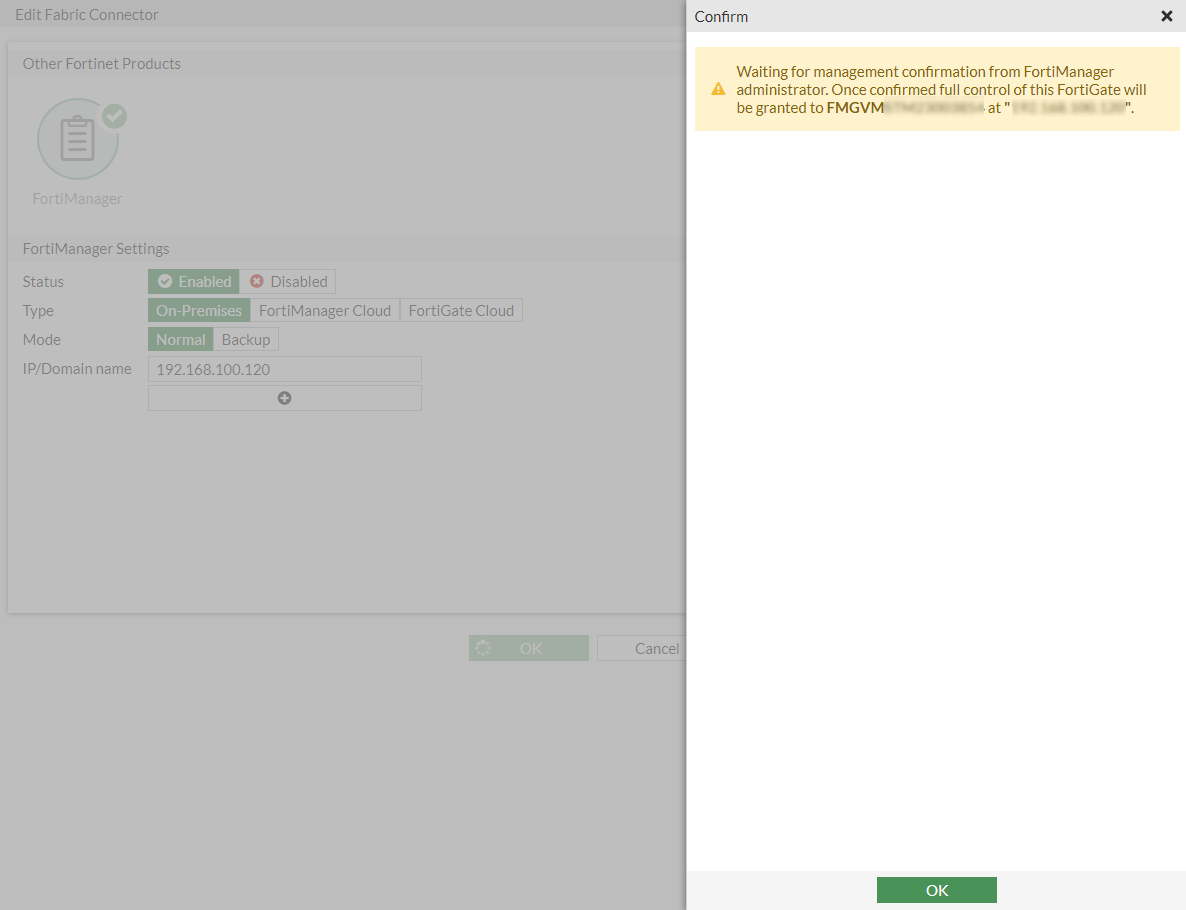Select Backup mode

246,340
